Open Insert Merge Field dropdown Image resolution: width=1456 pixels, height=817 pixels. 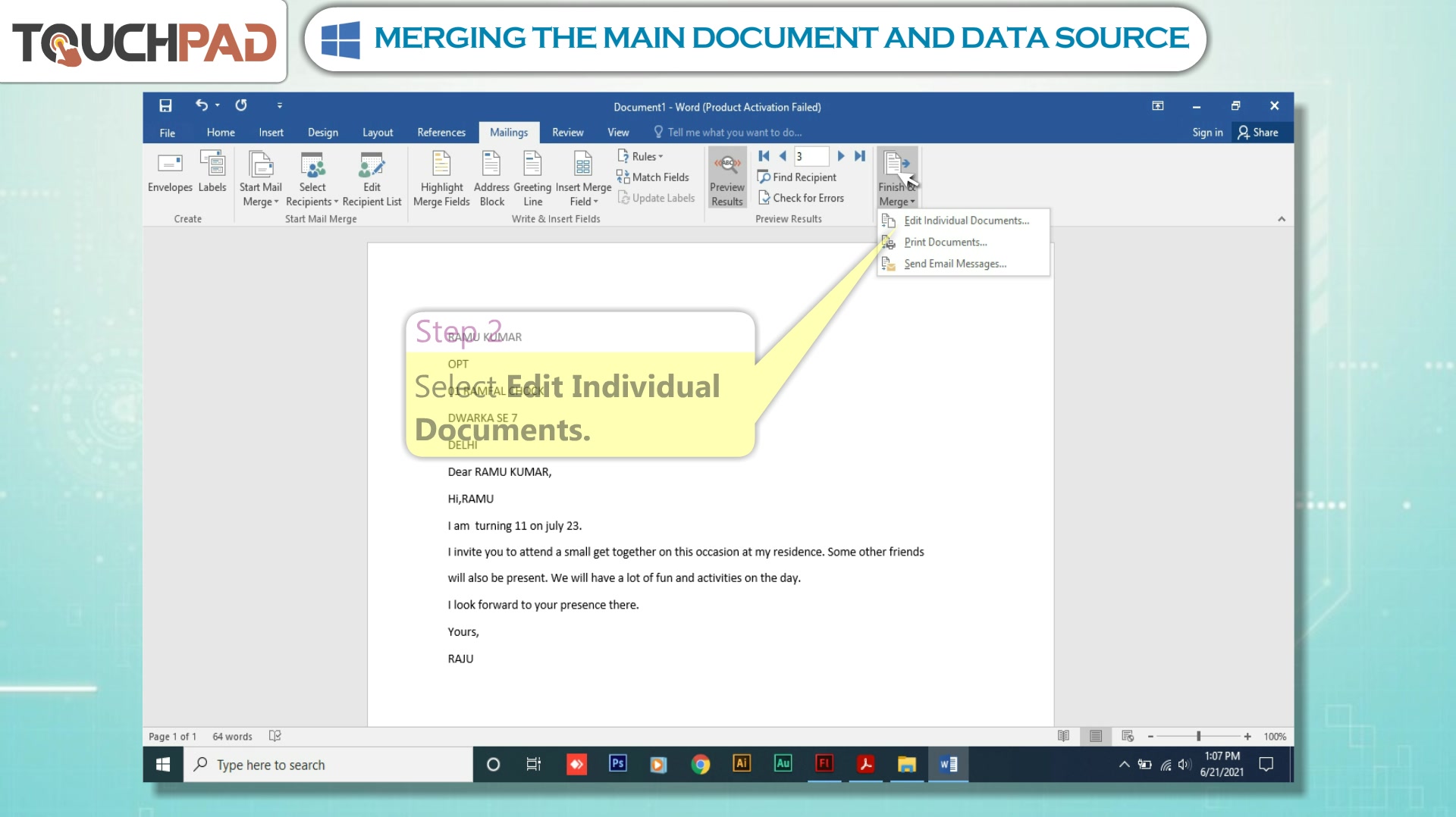click(x=583, y=179)
